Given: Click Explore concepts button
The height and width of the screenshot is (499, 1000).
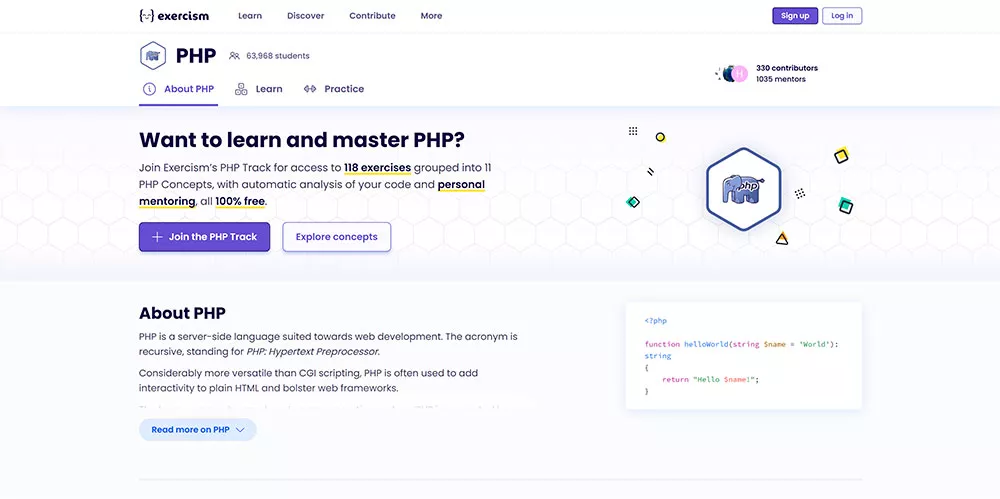Looking at the screenshot, I should [337, 237].
